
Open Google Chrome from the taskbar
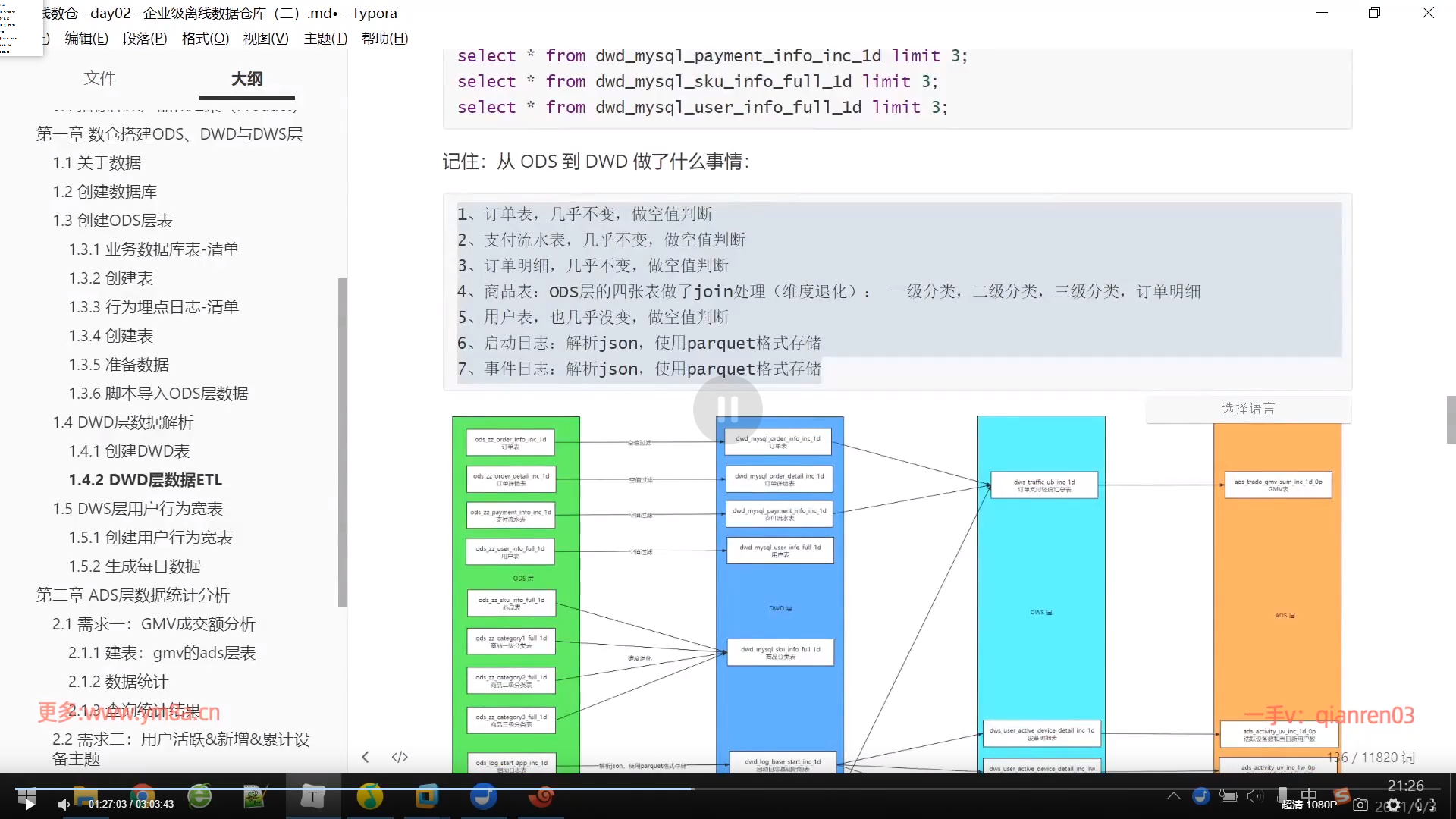click(x=143, y=793)
